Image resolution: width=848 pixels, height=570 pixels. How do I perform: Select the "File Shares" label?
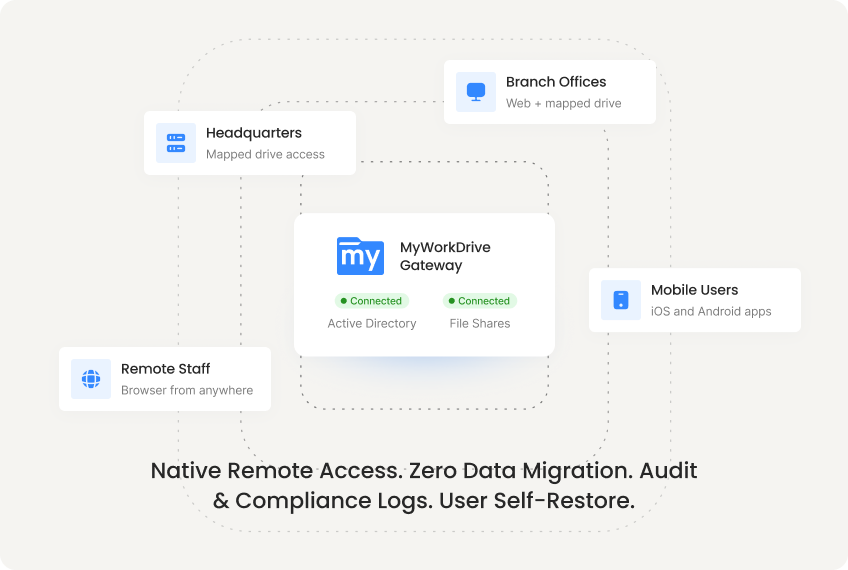click(480, 323)
